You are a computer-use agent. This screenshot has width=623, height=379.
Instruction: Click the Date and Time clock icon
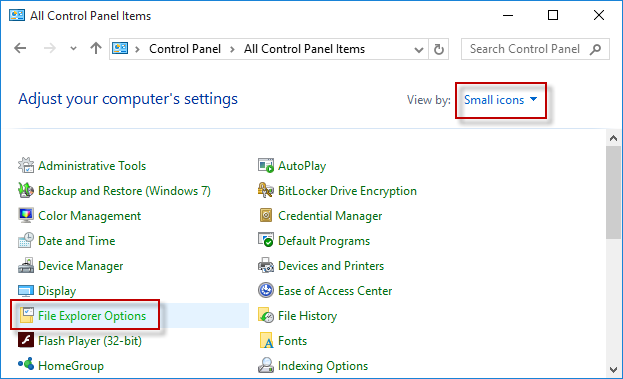point(26,240)
